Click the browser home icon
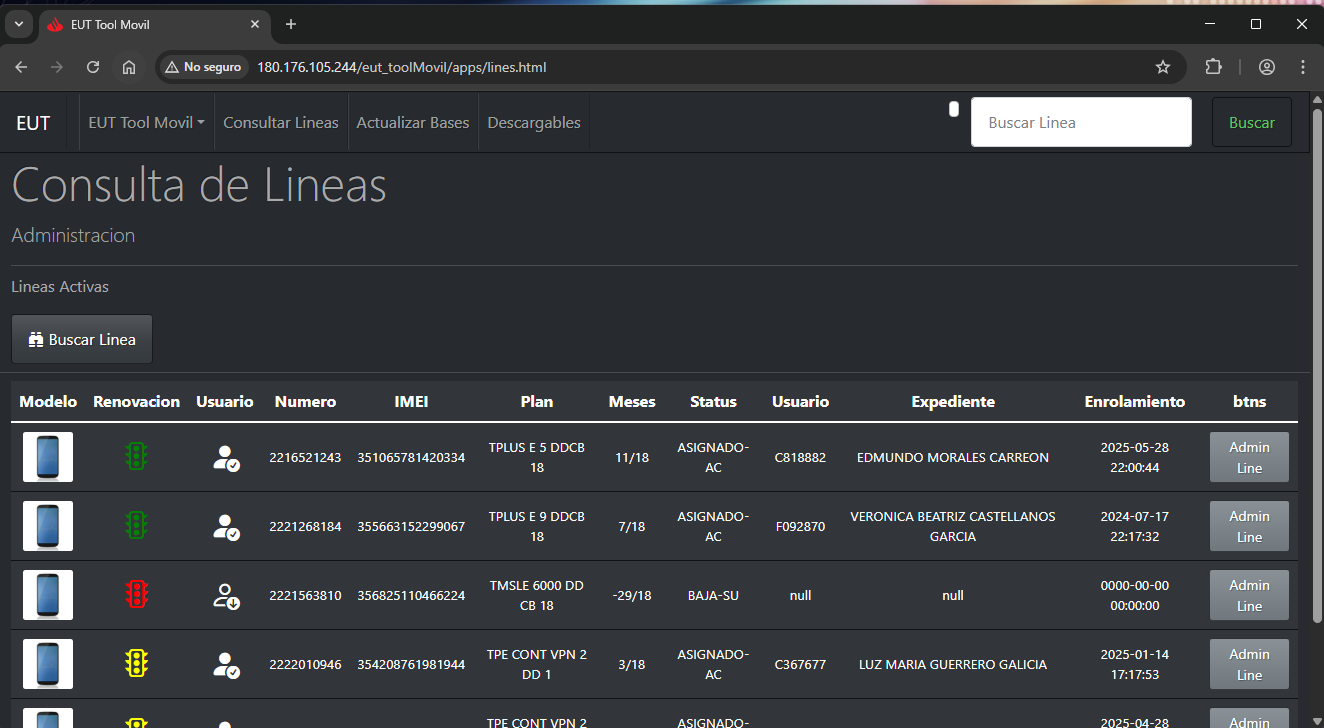 pyautogui.click(x=129, y=67)
